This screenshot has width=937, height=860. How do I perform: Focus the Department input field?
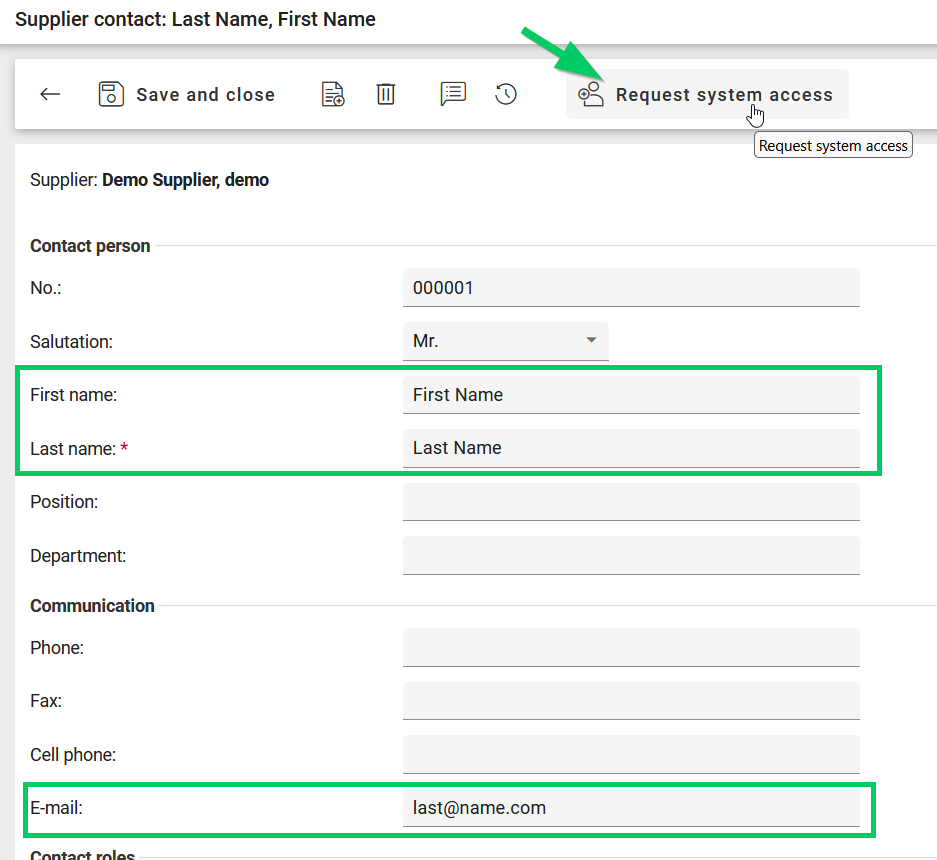(x=630, y=556)
